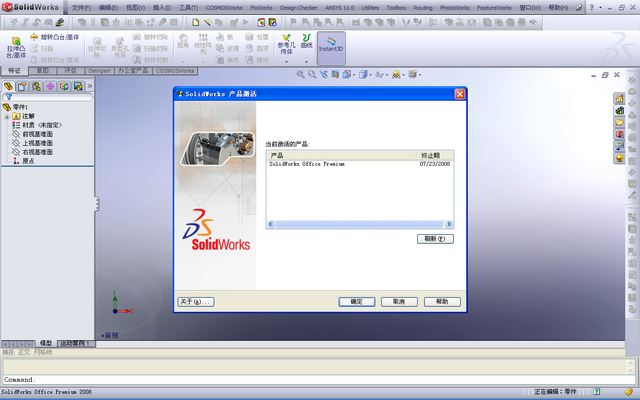
Task: Switch to the 草图 sketch tab
Action: pyautogui.click(x=42, y=71)
